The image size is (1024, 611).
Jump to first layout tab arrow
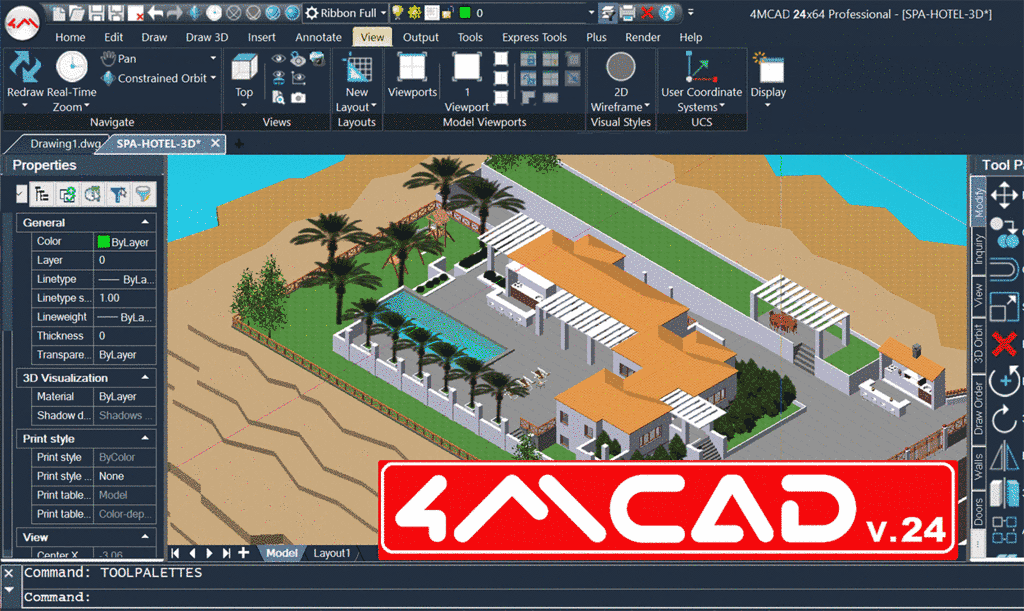[175, 553]
